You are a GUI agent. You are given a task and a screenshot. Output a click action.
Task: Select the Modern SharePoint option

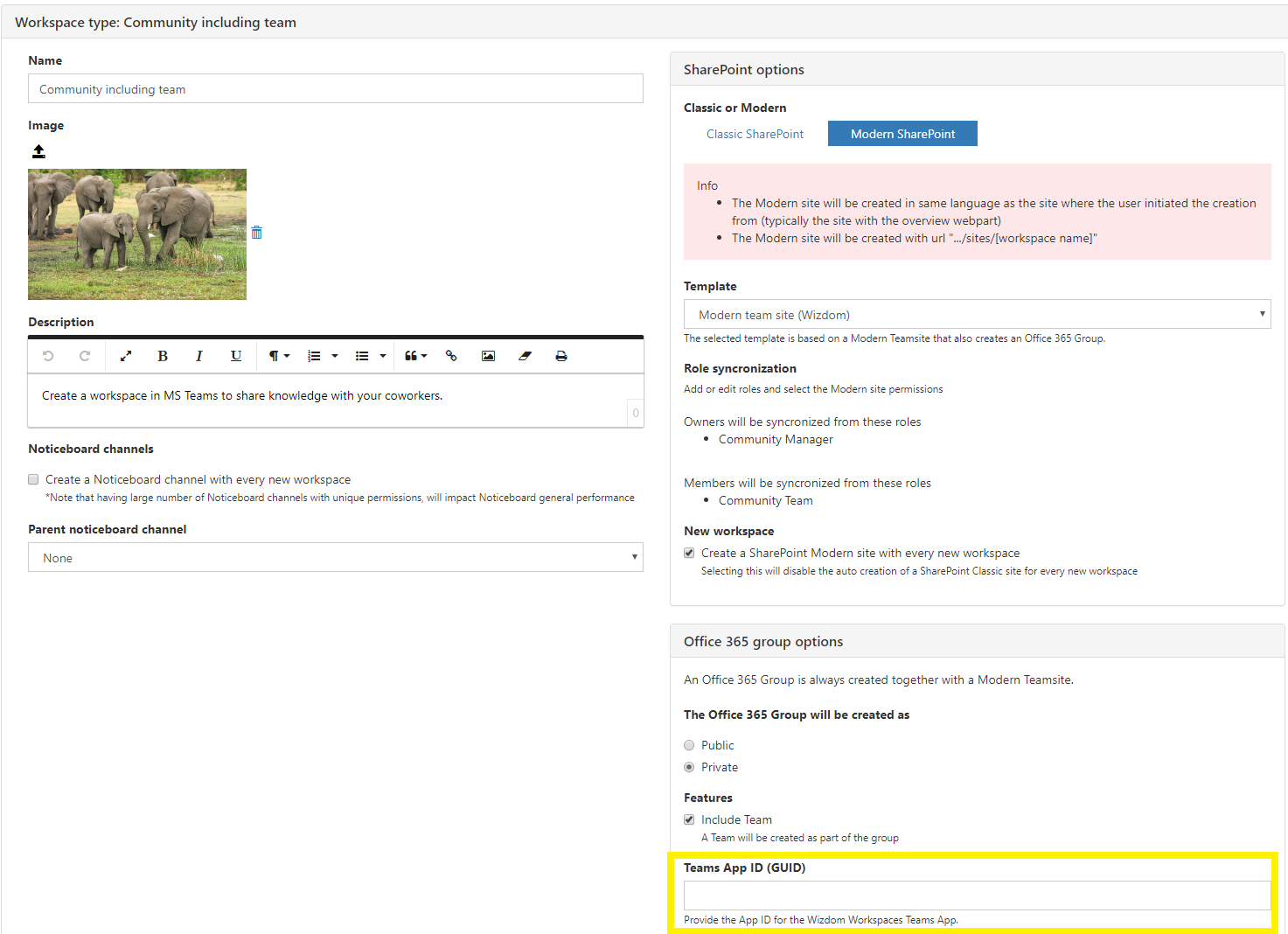[902, 134]
